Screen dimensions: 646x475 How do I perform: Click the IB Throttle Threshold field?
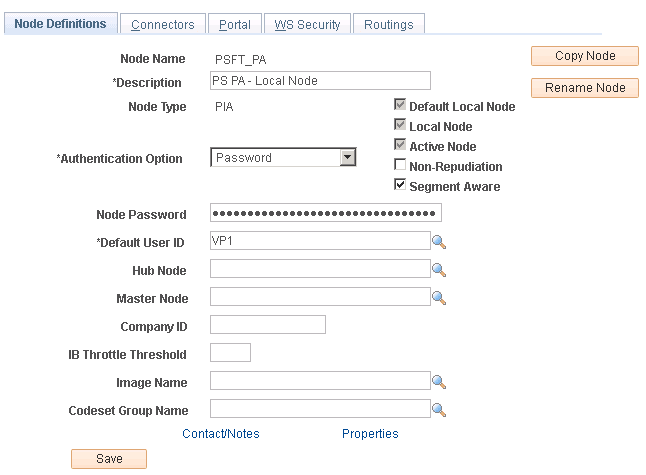coord(230,352)
